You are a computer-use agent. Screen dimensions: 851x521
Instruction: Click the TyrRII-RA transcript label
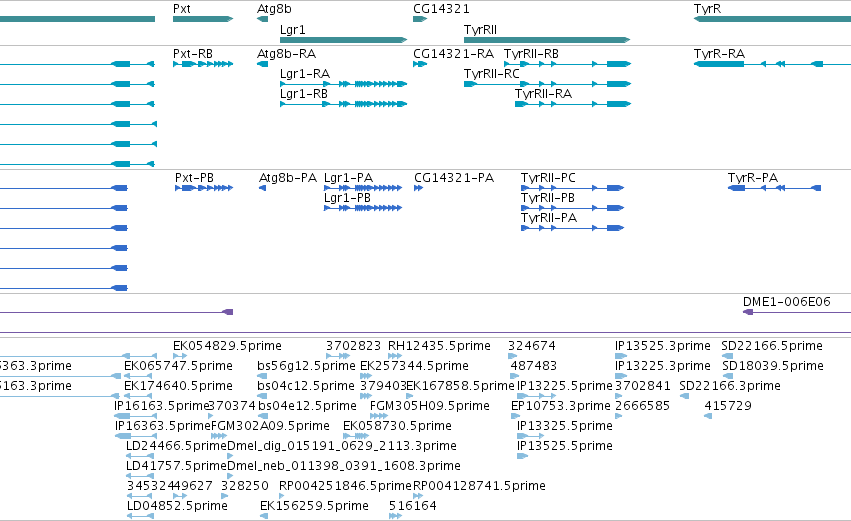coord(543,94)
